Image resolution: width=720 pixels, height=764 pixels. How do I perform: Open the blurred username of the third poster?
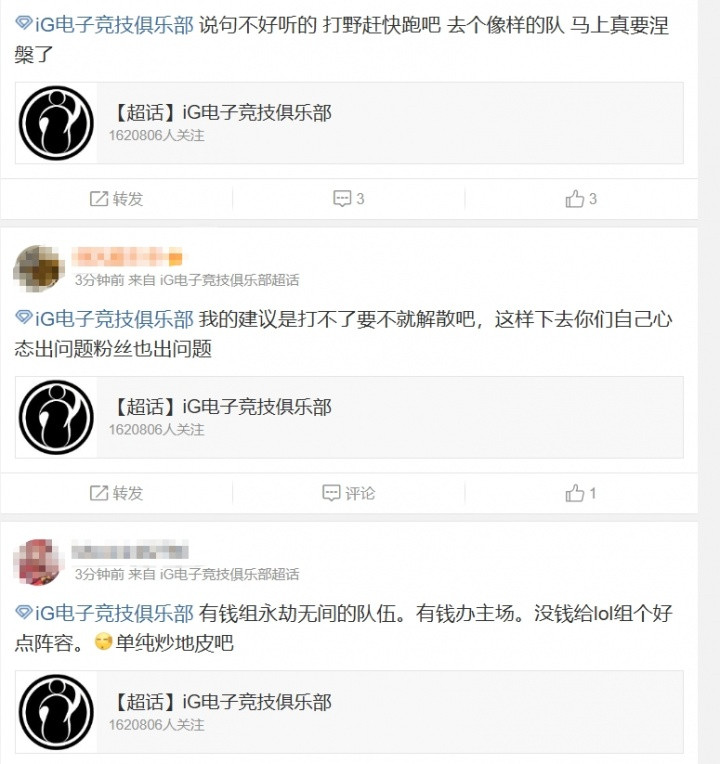tap(130, 550)
